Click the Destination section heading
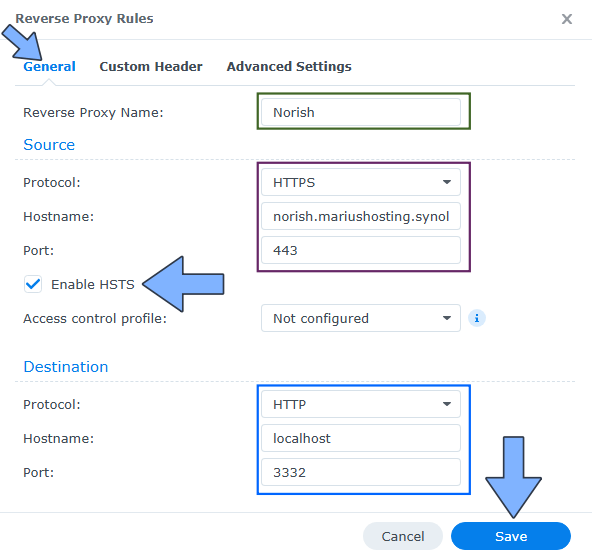Screen dimensions: 592x556 point(66,367)
